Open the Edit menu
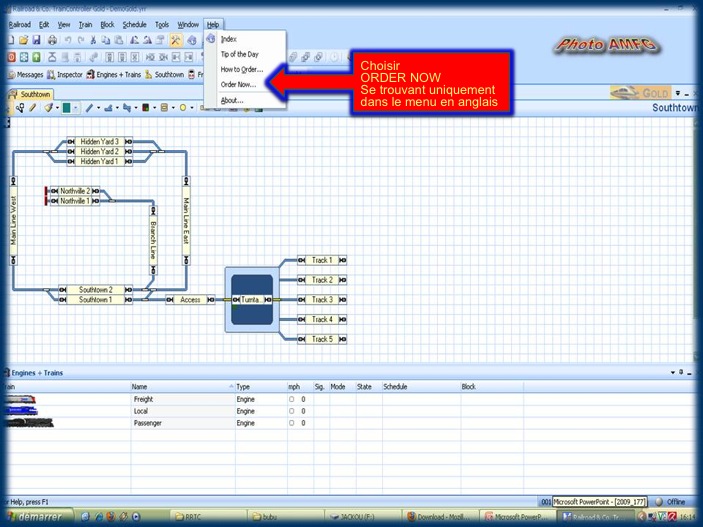Image resolution: width=703 pixels, height=527 pixels. coord(44,25)
